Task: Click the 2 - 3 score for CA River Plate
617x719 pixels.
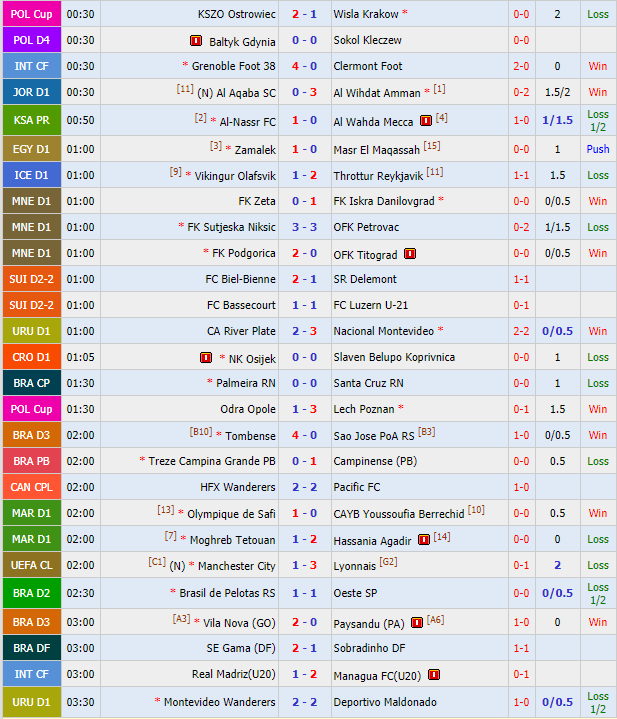Action: (x=304, y=331)
